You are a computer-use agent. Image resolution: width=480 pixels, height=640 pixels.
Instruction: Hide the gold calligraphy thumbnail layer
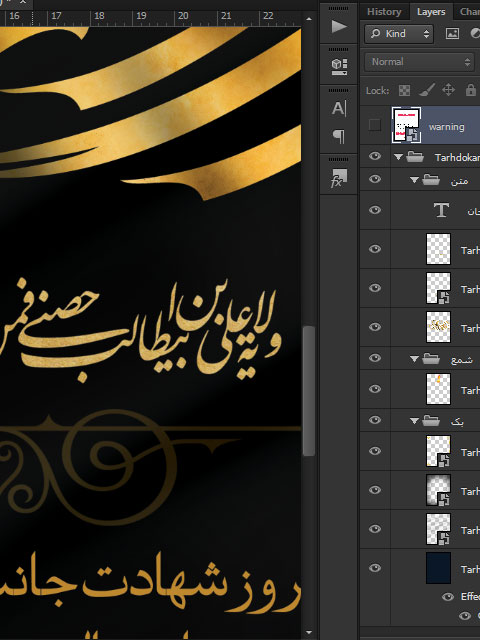[375, 327]
